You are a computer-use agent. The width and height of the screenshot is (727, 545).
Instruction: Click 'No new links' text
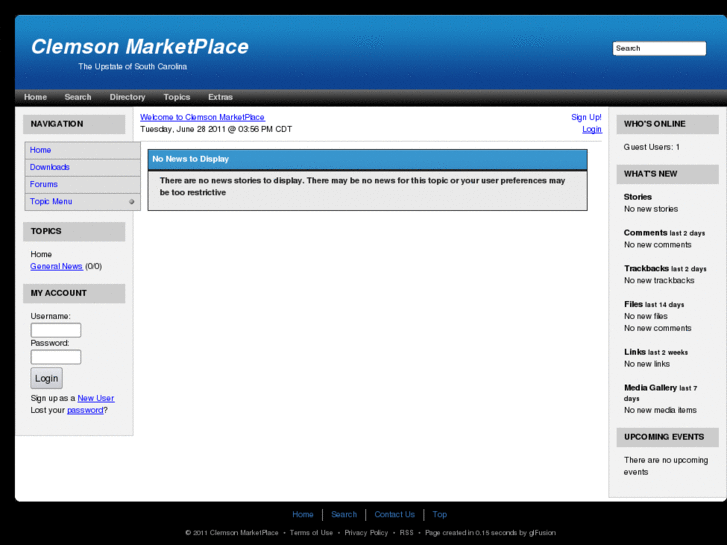click(647, 364)
